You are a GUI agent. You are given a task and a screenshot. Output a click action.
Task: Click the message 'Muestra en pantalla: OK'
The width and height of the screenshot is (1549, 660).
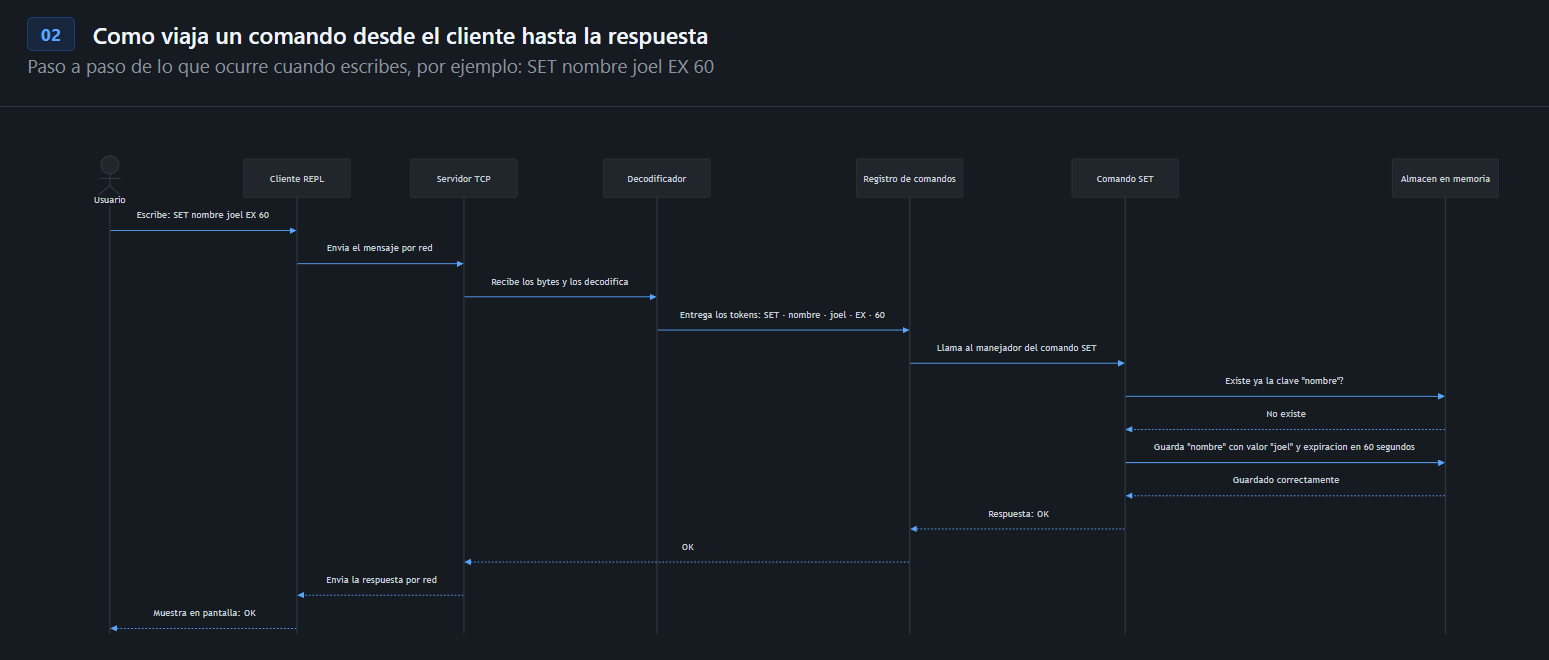coord(204,612)
